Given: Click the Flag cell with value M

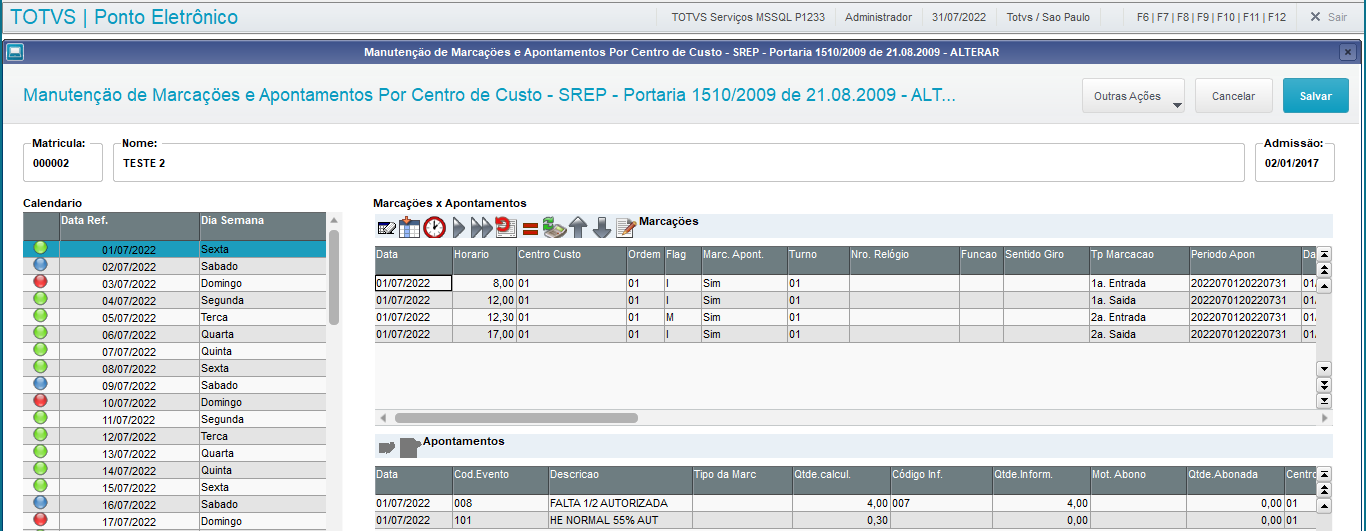Looking at the screenshot, I should (x=683, y=317).
